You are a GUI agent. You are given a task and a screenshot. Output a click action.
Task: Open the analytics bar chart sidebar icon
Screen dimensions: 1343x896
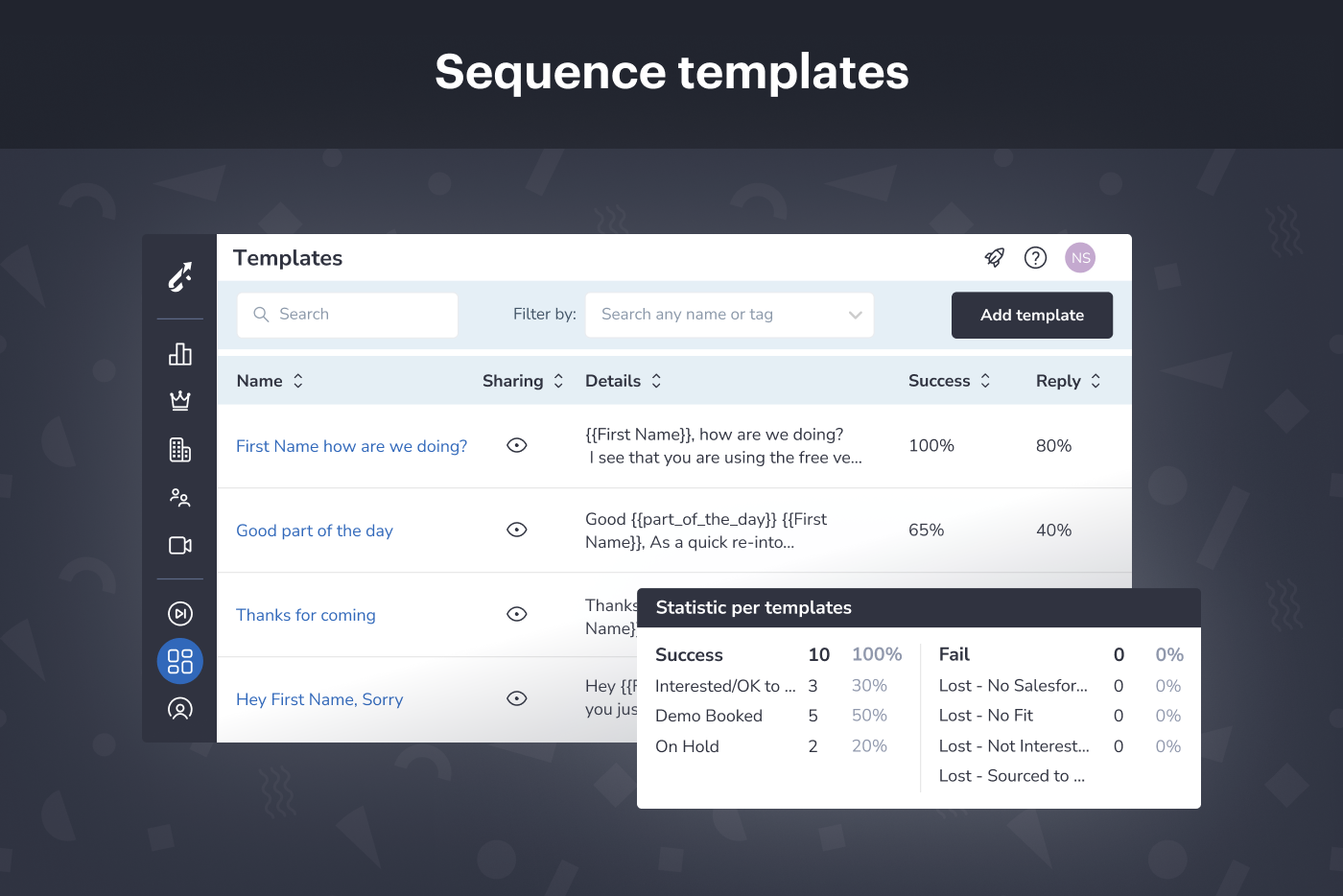coord(179,354)
